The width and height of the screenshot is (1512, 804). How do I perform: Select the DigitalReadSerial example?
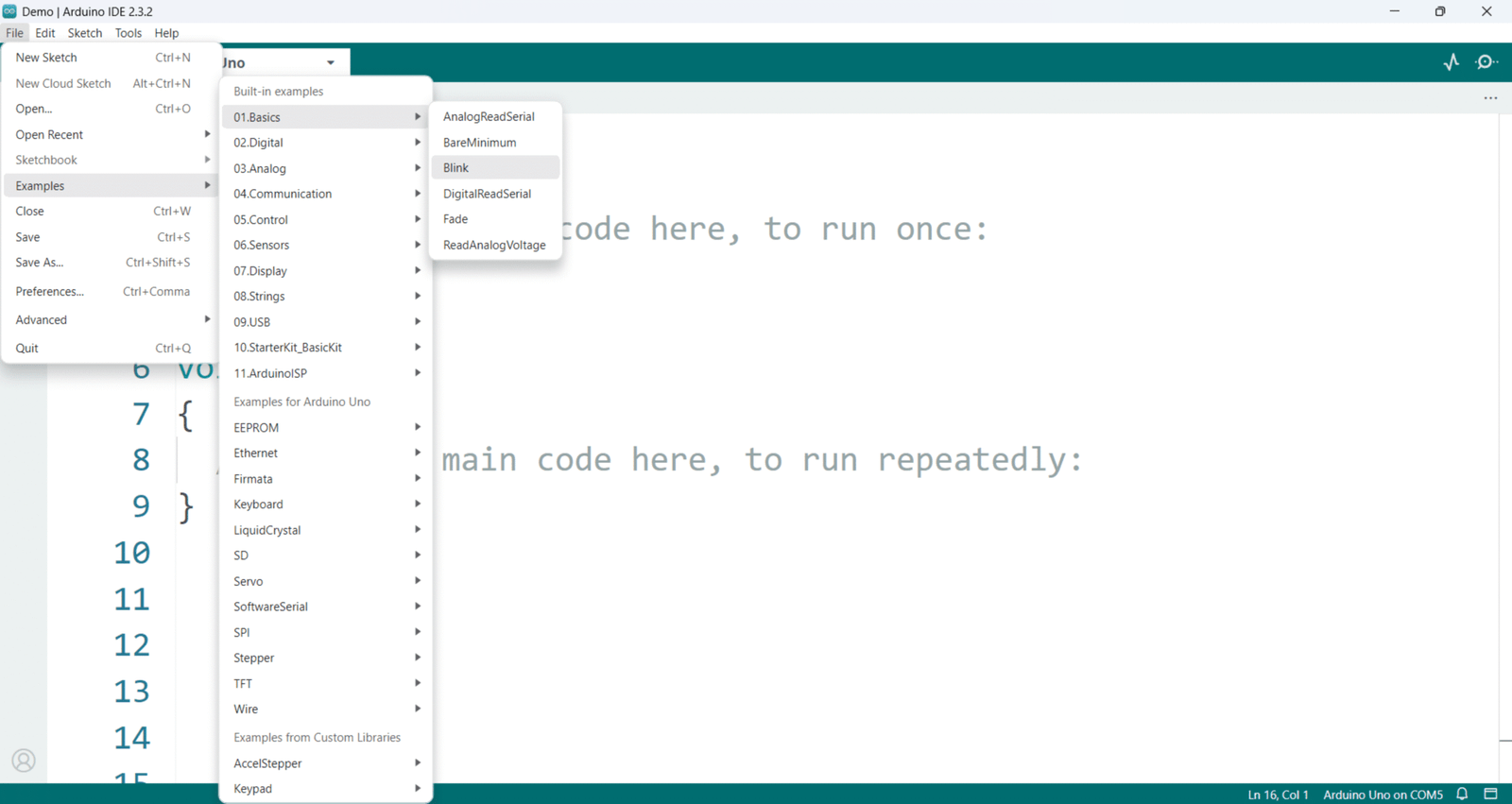point(495,193)
